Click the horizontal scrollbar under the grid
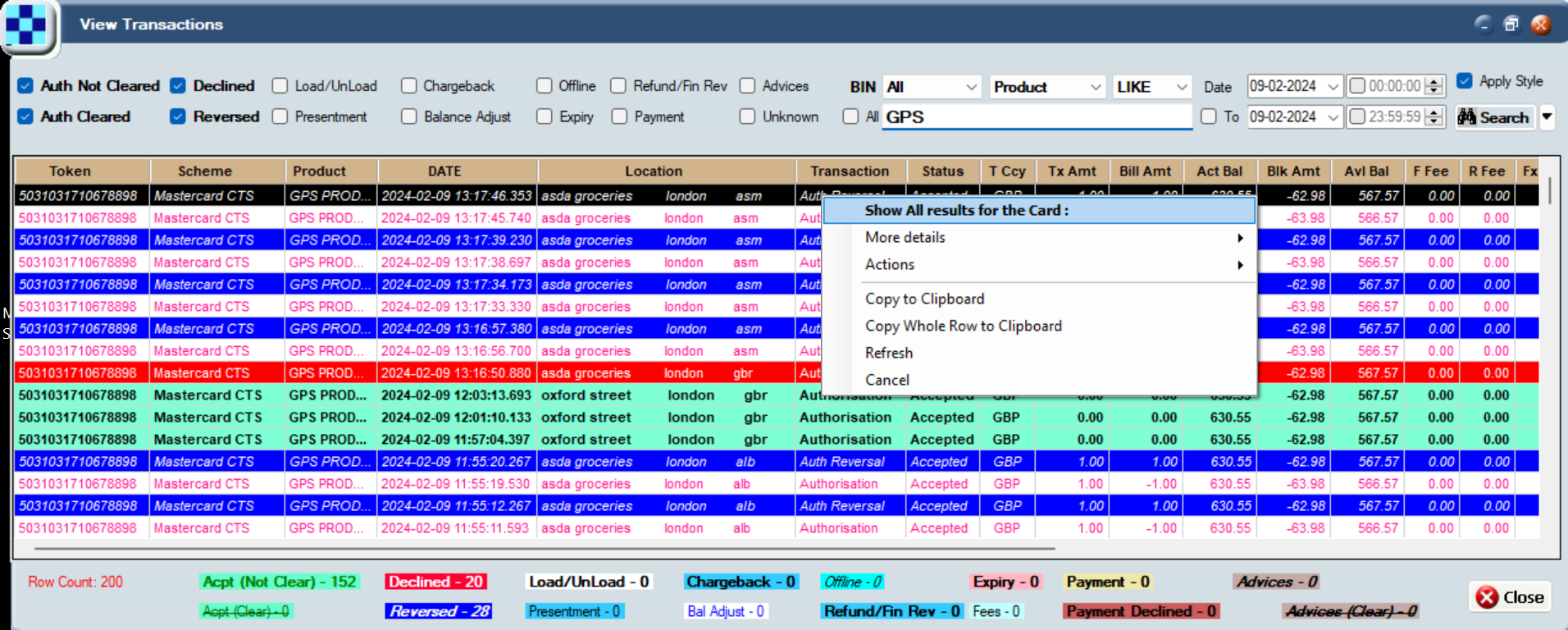 pyautogui.click(x=545, y=548)
